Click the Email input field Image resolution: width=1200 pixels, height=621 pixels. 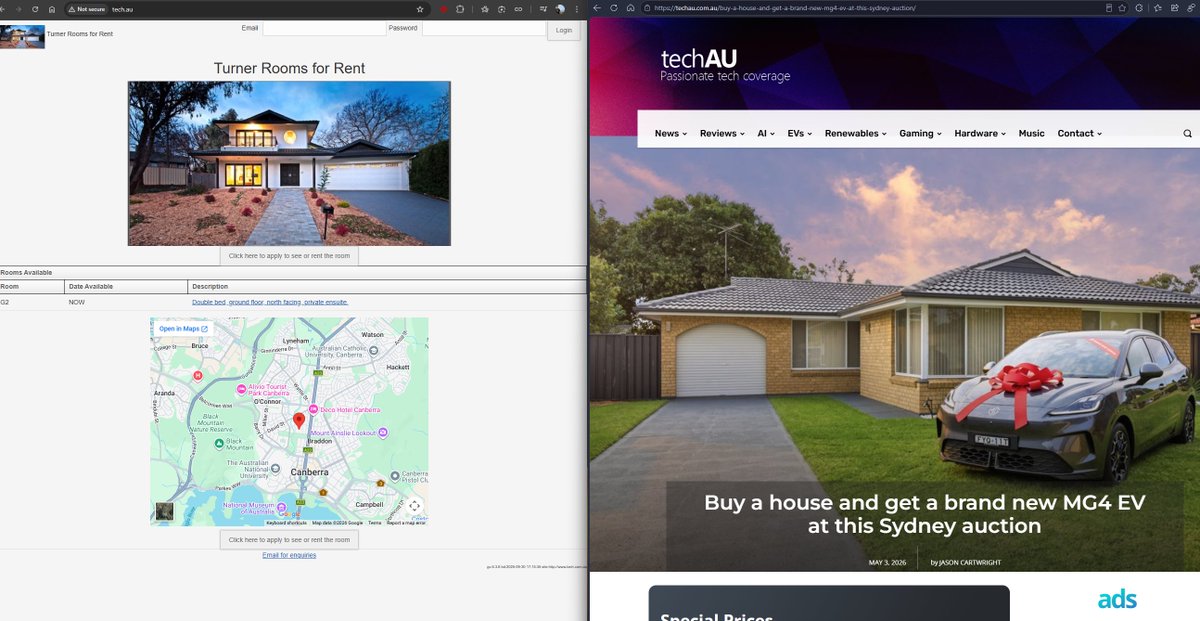pos(324,29)
